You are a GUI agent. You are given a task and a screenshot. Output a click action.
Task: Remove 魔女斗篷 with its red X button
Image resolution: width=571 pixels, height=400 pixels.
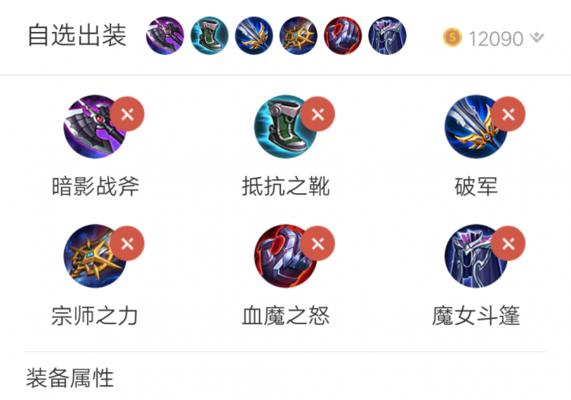(x=508, y=243)
